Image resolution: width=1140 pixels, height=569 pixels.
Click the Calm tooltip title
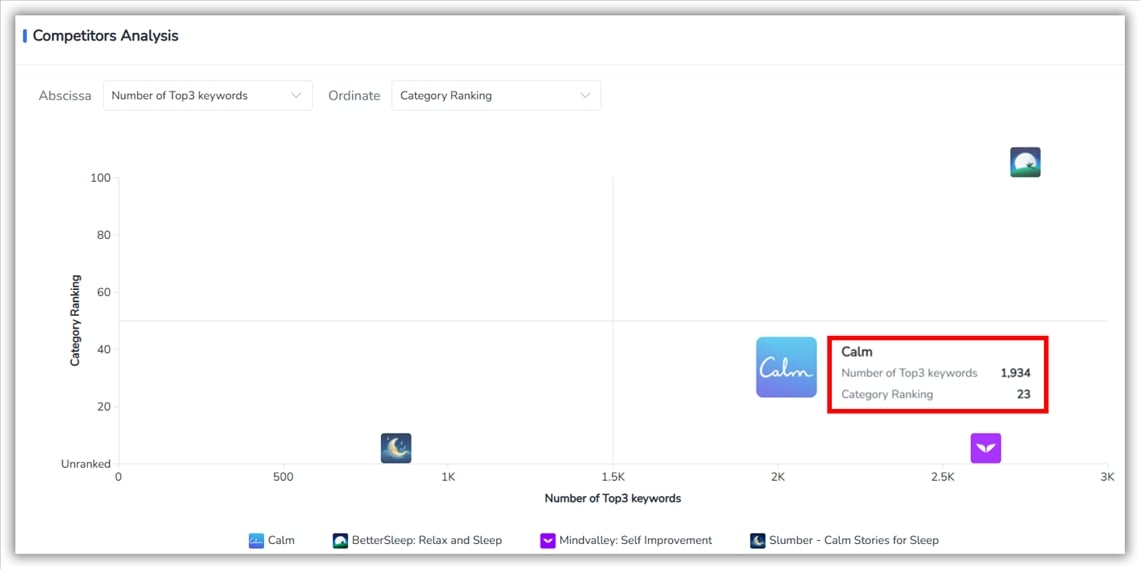857,352
